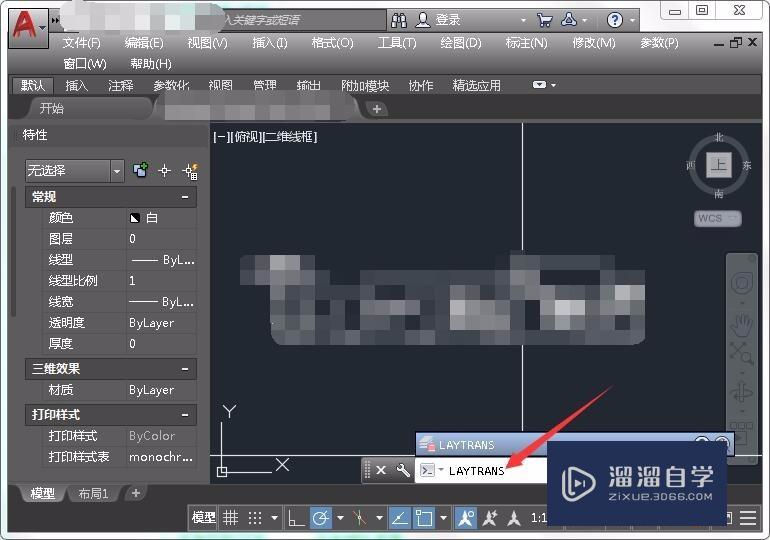Open the Full Navigation Wheel in navigation bar
770x540 pixels.
pyautogui.click(x=742, y=283)
